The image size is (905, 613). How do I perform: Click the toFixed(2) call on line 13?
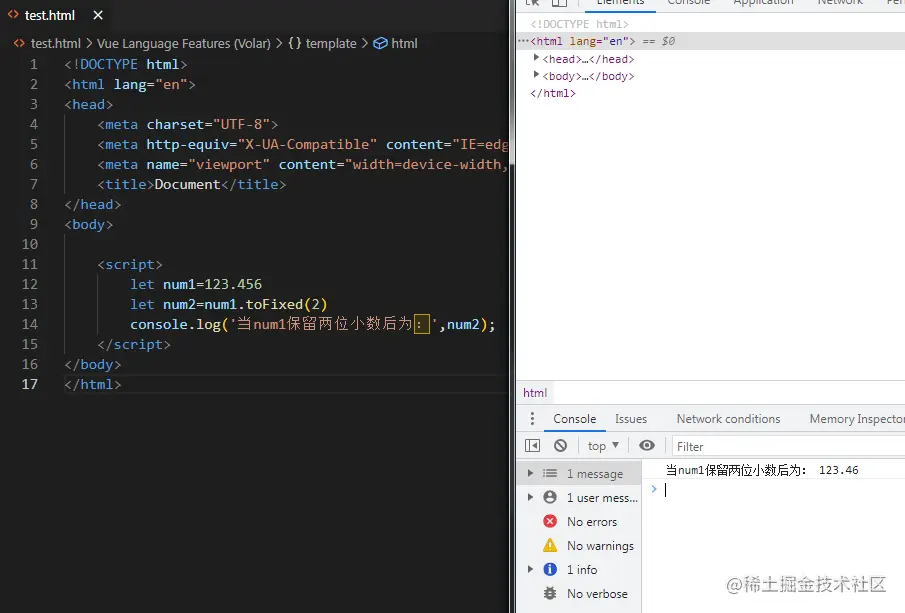pyautogui.click(x=287, y=304)
